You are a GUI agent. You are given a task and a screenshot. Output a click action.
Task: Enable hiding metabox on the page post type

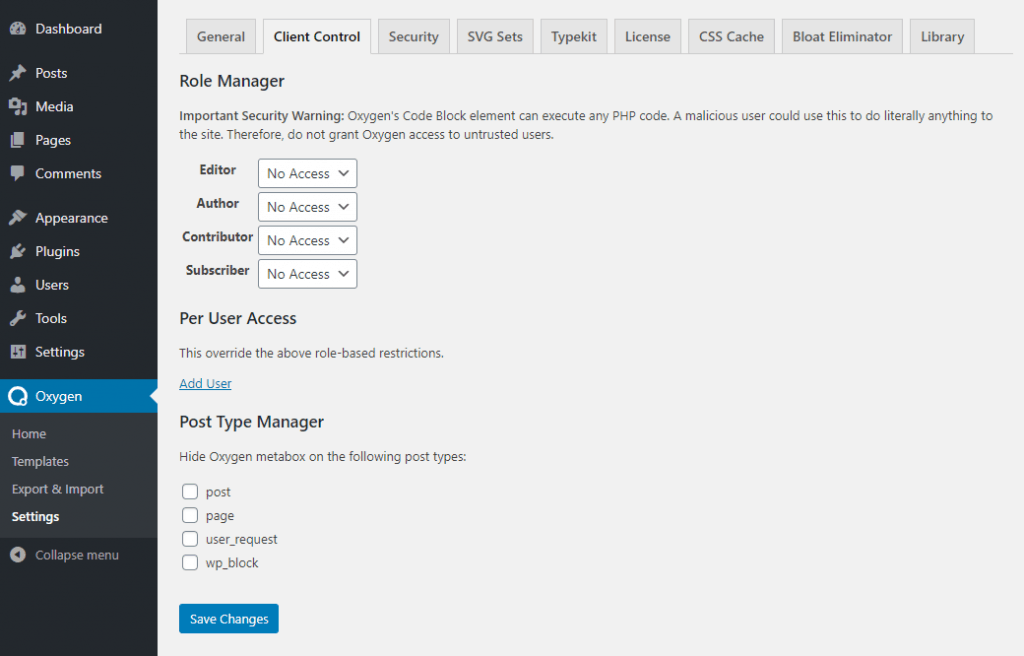(189, 515)
